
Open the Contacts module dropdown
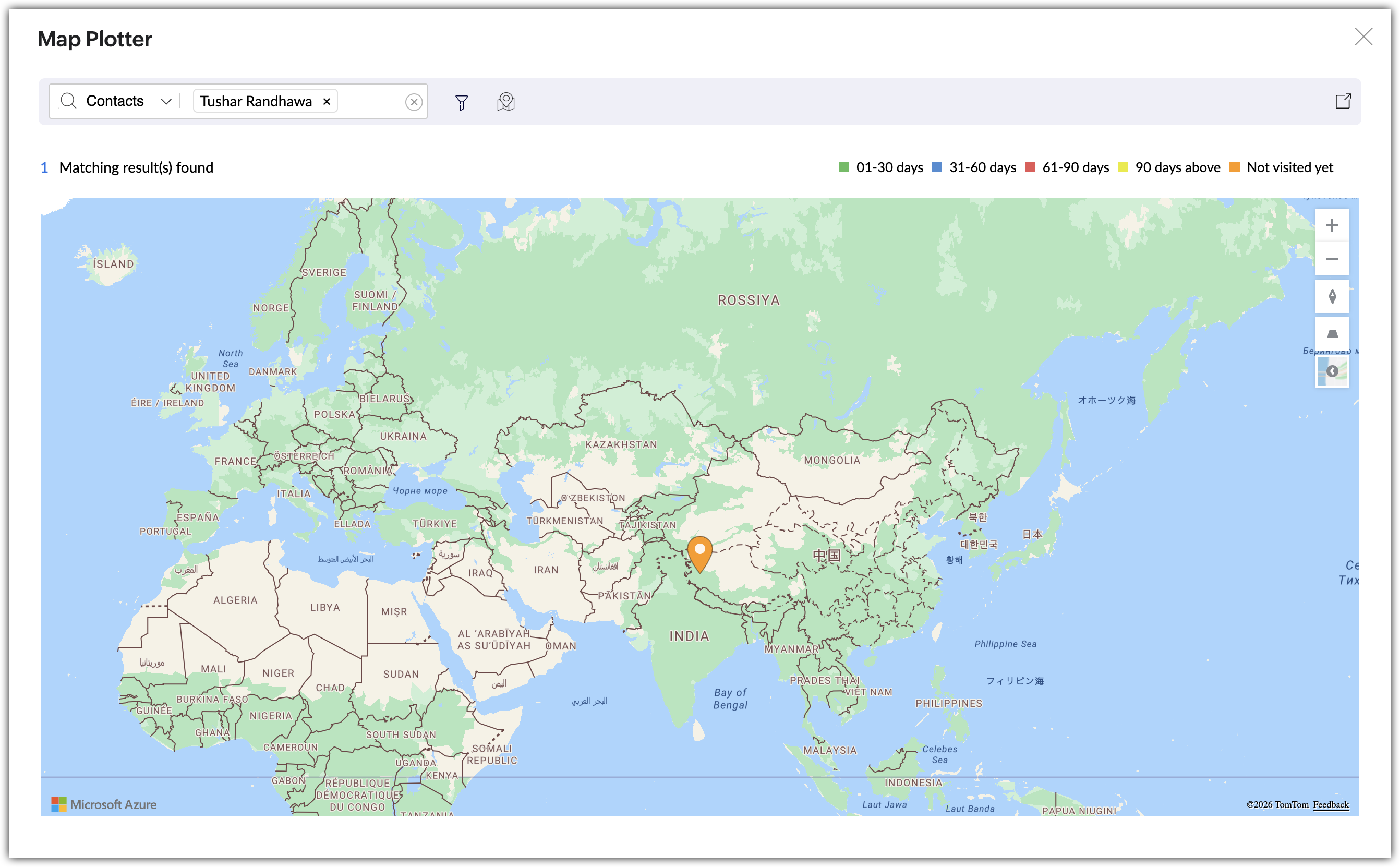pyautogui.click(x=166, y=102)
